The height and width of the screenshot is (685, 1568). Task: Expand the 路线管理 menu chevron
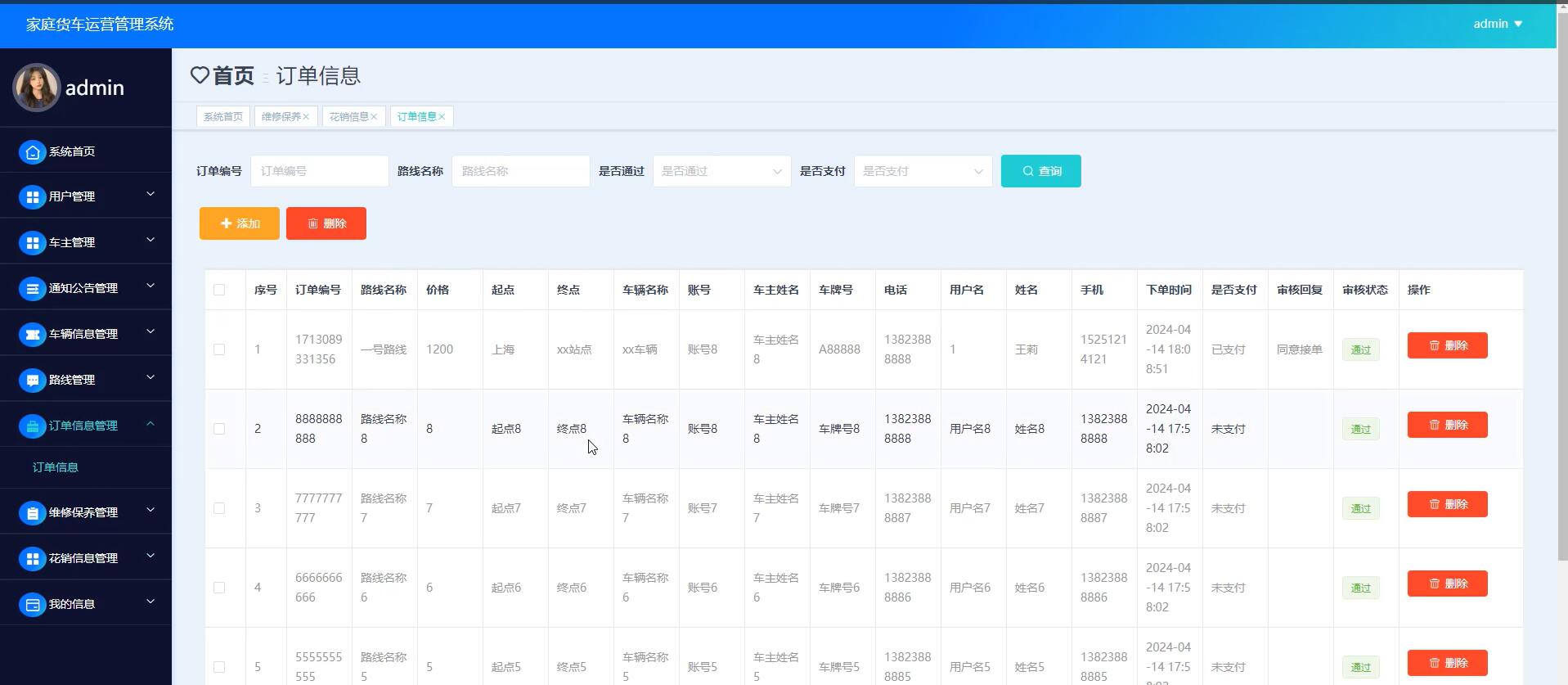point(151,377)
